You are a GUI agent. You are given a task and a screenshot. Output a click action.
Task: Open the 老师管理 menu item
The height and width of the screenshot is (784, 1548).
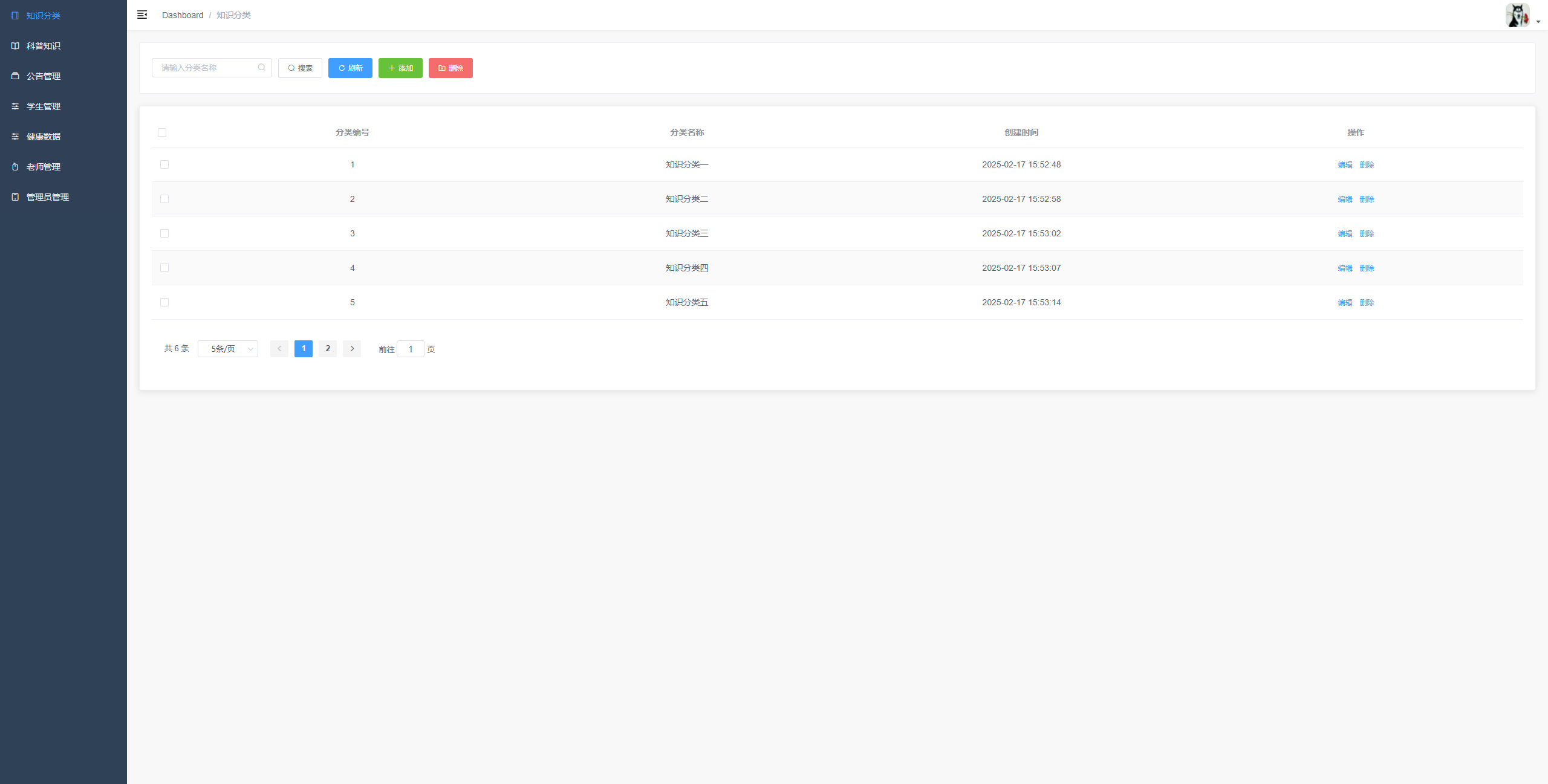[63, 167]
